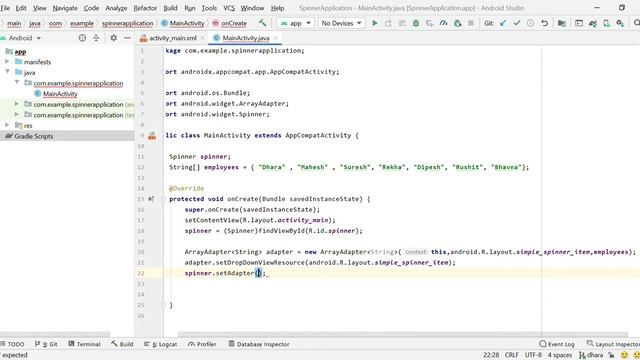Show Git history clock icon

[x=530, y=23]
